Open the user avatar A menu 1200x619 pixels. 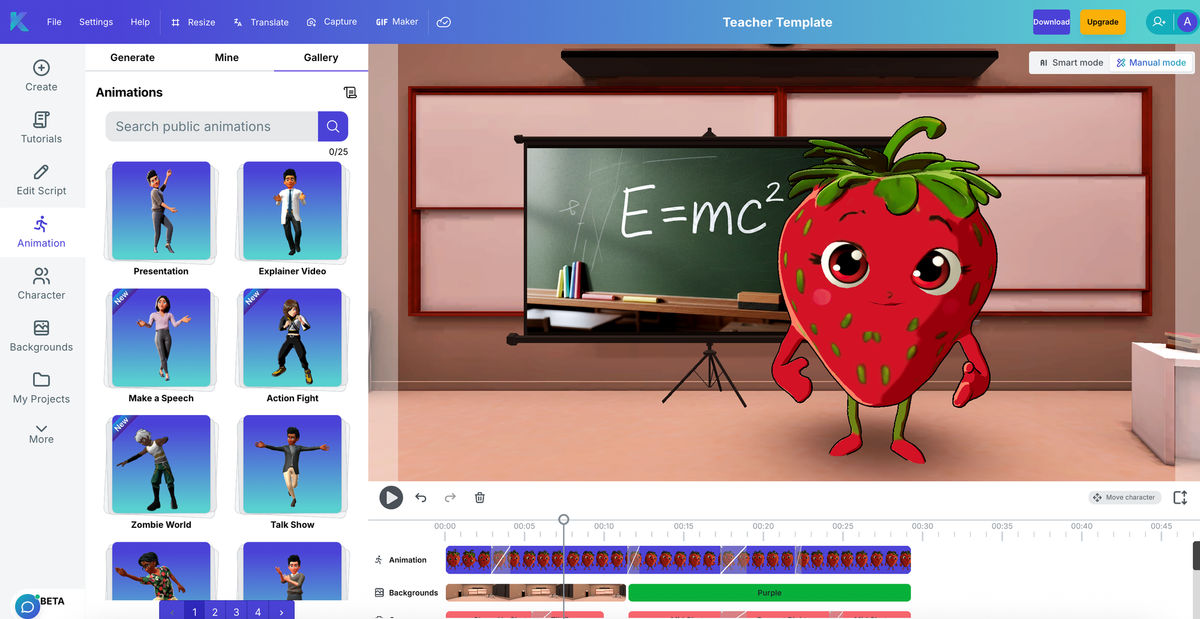(x=1186, y=22)
